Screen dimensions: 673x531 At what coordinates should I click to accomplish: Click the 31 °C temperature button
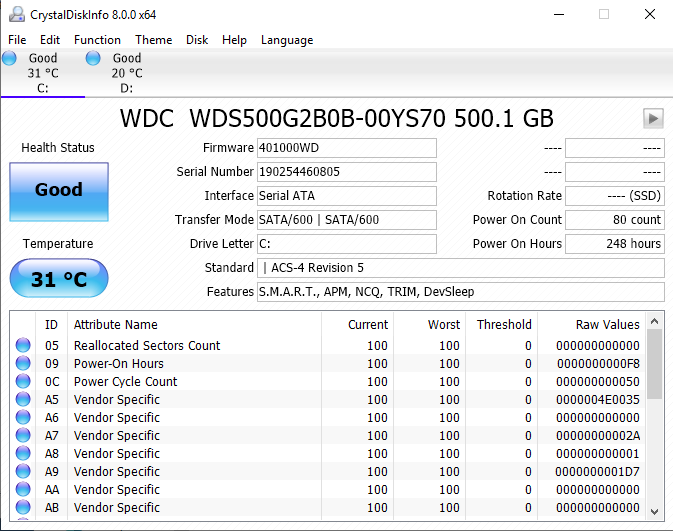pyautogui.click(x=58, y=279)
